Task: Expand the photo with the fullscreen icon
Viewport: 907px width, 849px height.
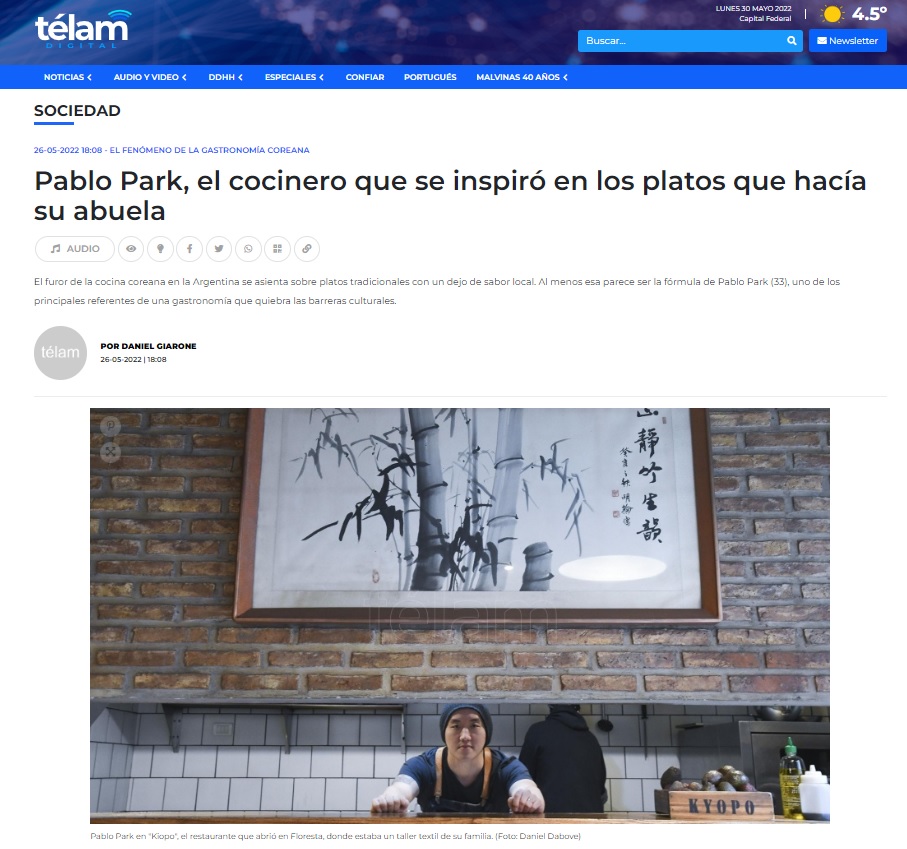Action: click(x=110, y=452)
